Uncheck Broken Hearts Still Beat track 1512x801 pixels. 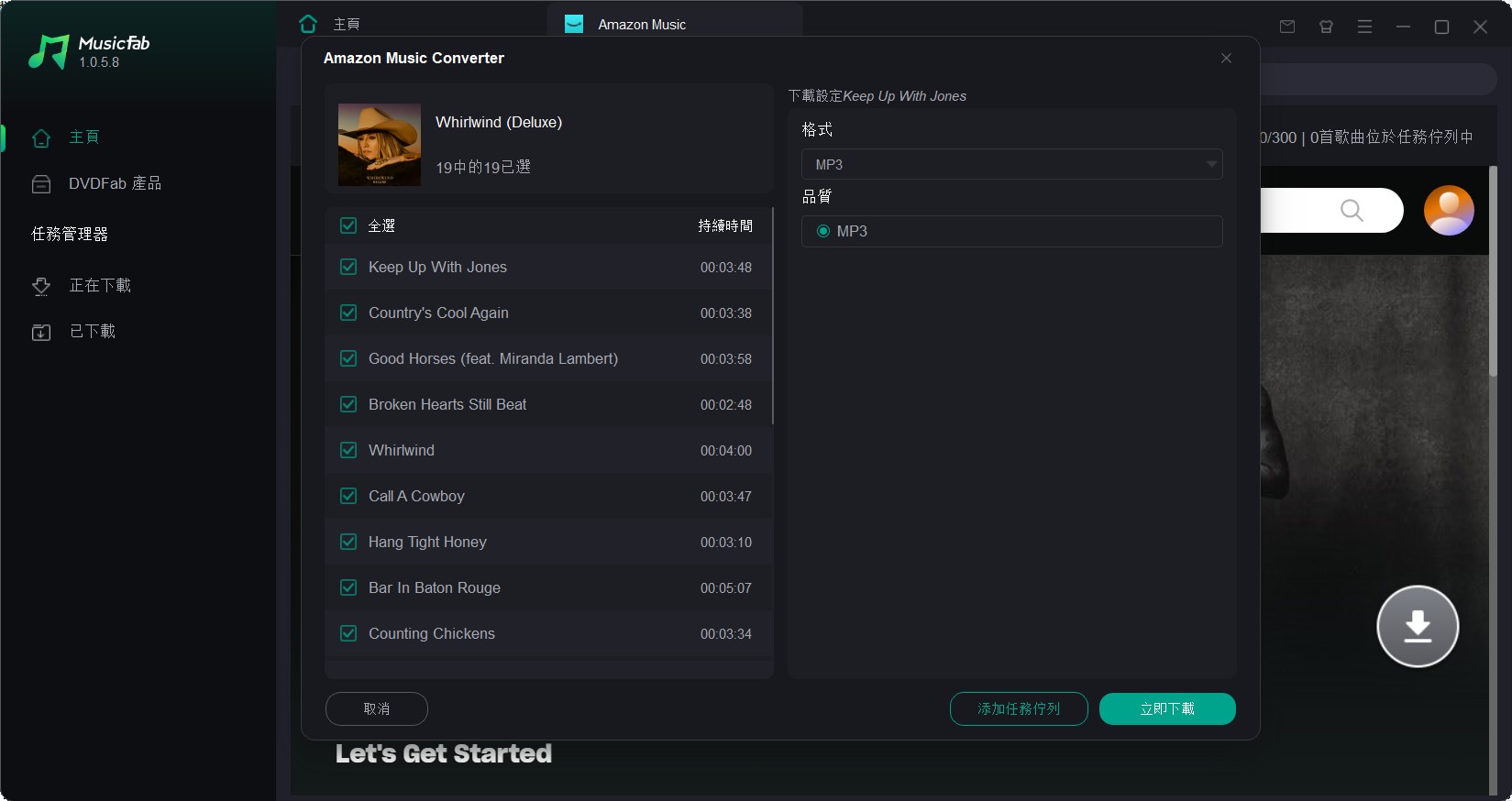click(348, 404)
